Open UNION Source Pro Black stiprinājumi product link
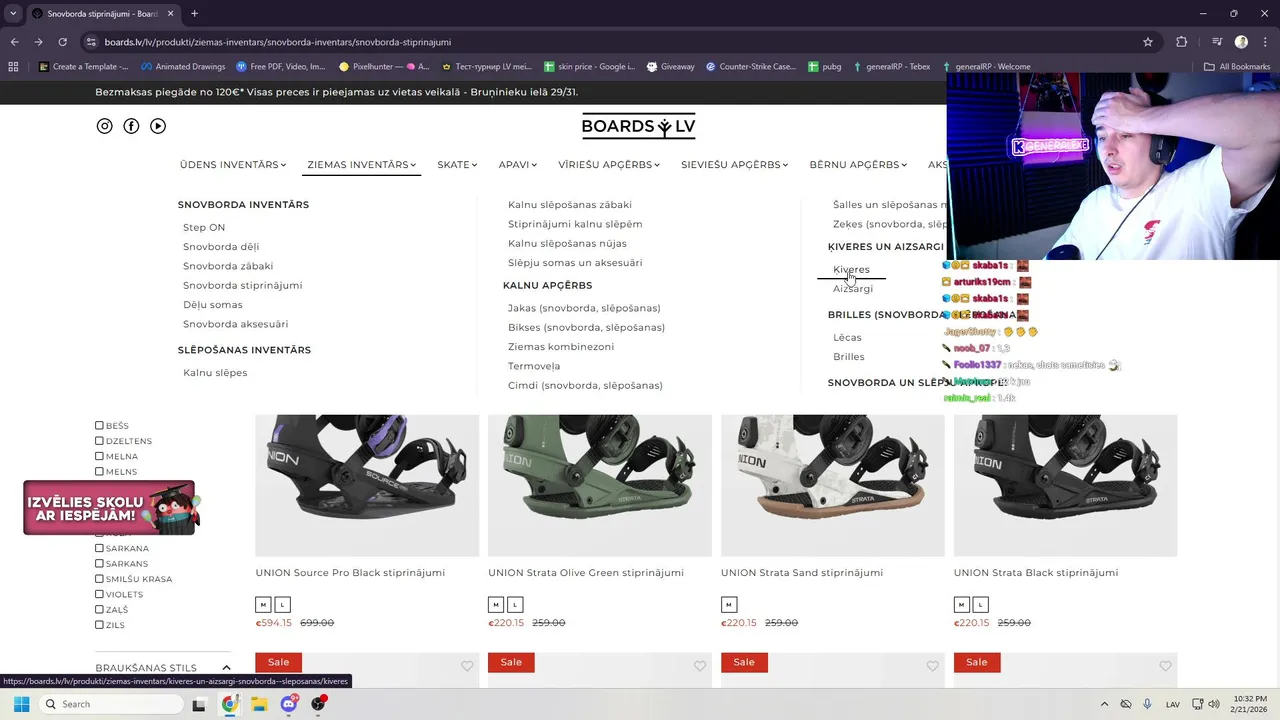The image size is (1280, 720). tap(350, 573)
